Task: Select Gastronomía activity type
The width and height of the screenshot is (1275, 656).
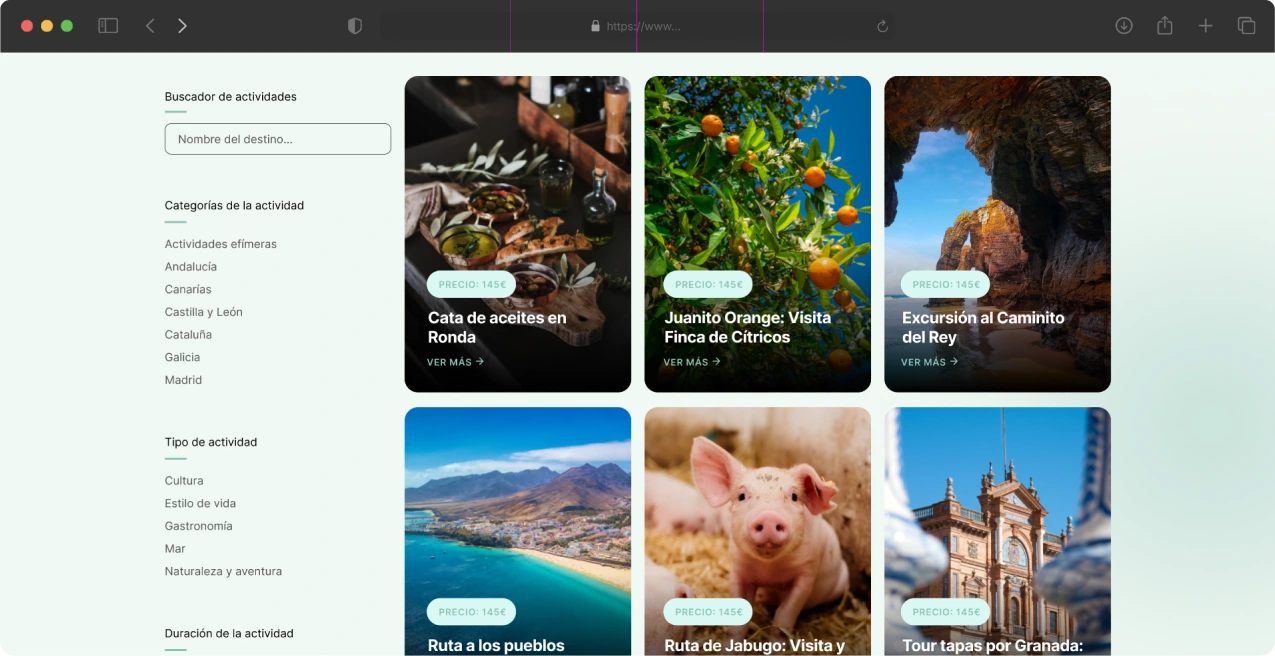Action: coord(198,526)
